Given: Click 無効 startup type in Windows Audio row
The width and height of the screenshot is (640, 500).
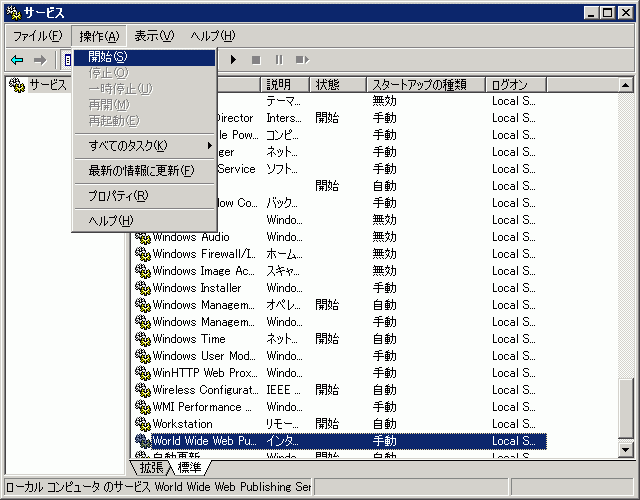Looking at the screenshot, I should 384,237.
